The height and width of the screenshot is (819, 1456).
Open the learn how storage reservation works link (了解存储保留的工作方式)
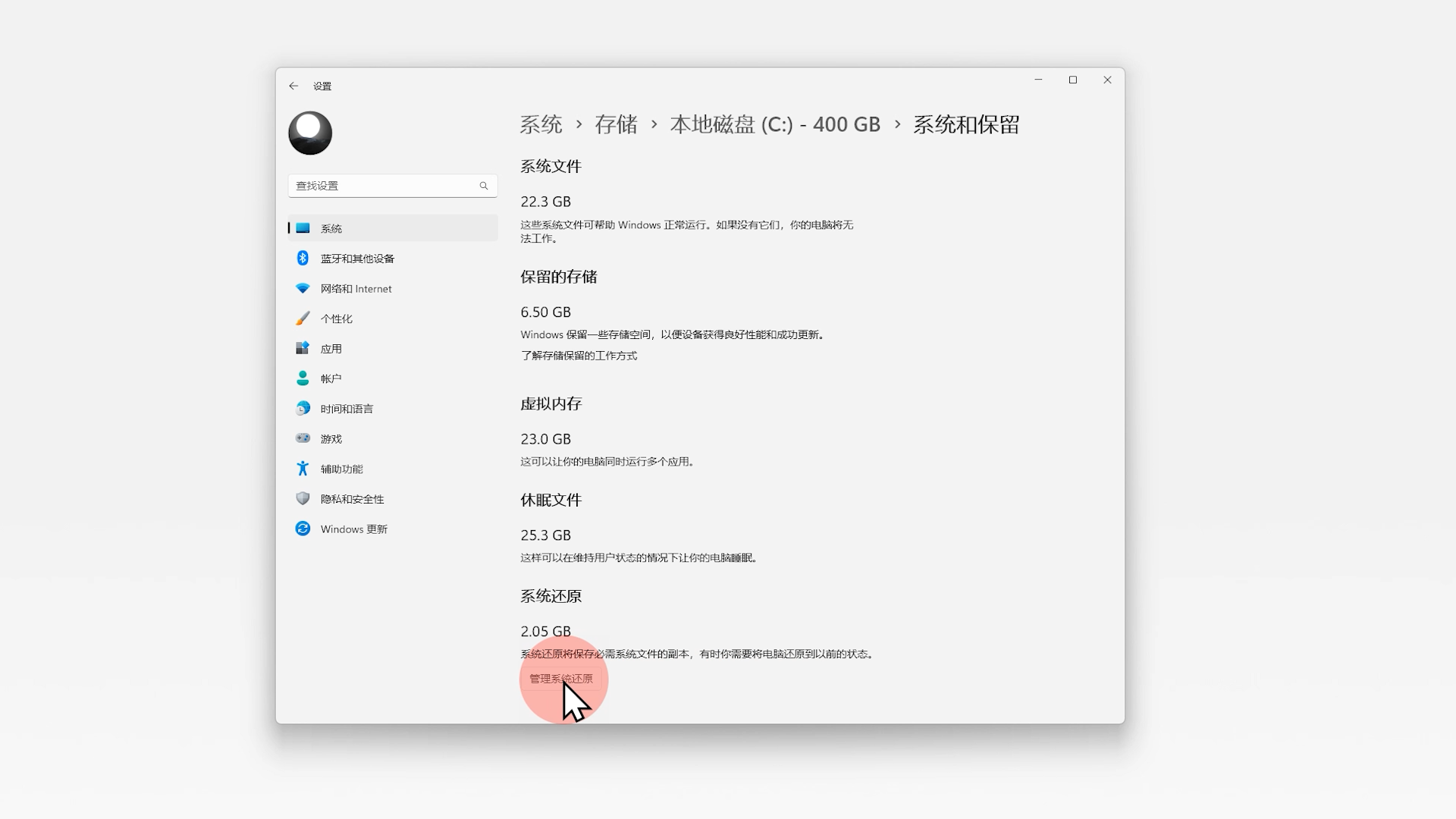coord(579,356)
